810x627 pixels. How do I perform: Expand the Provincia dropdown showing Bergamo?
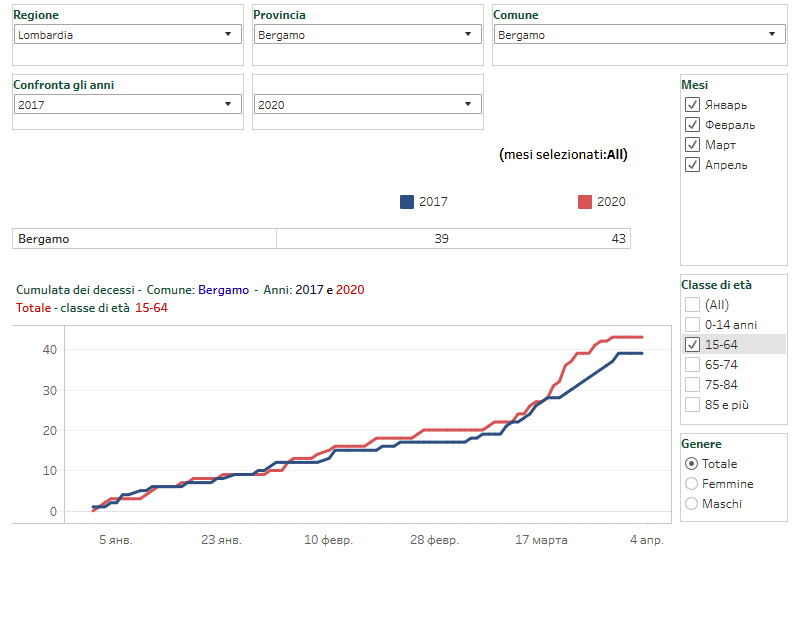[x=367, y=34]
